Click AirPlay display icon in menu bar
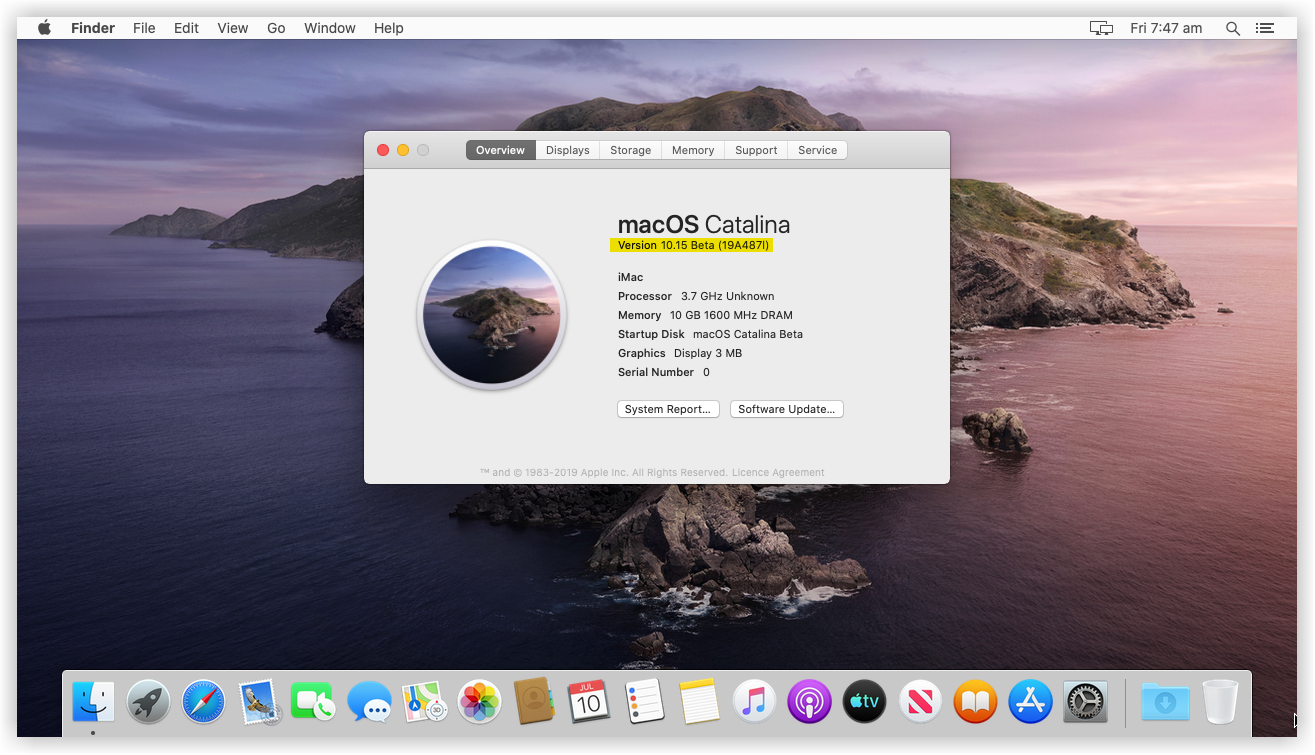The height and width of the screenshot is (755, 1315). coord(1101,28)
